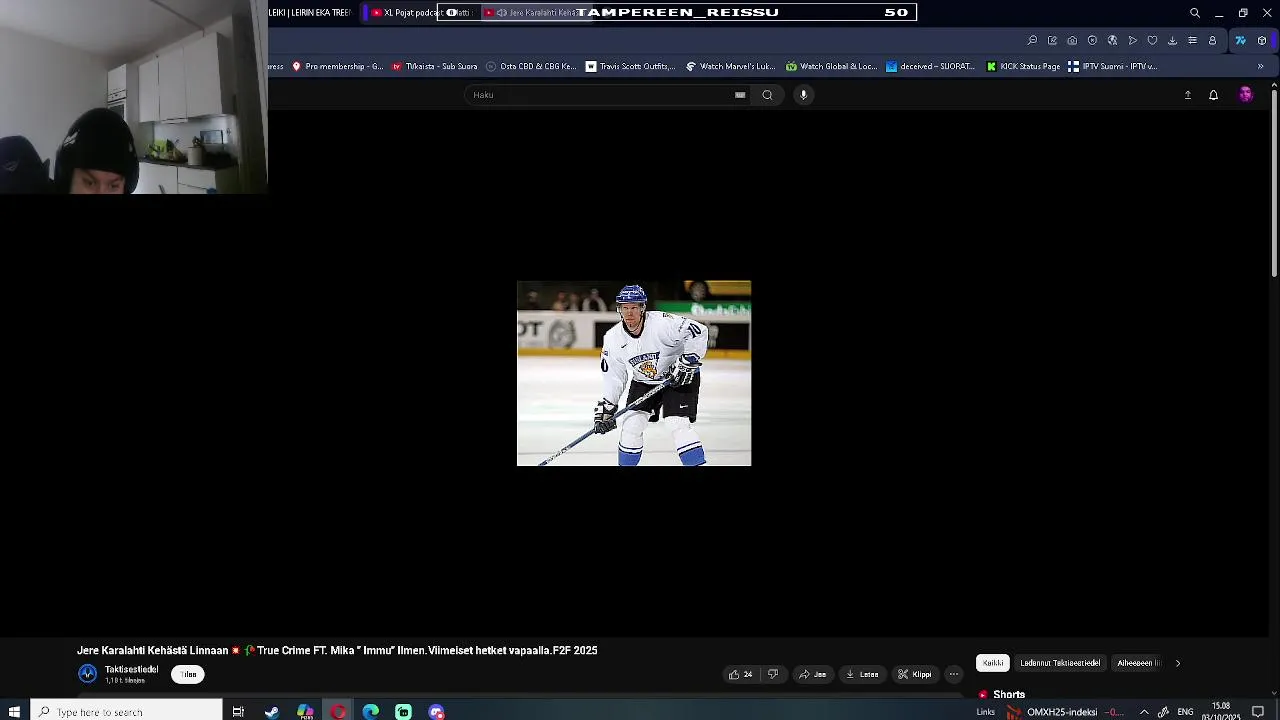
Task: Share the video with Jaa button
Action: click(812, 674)
